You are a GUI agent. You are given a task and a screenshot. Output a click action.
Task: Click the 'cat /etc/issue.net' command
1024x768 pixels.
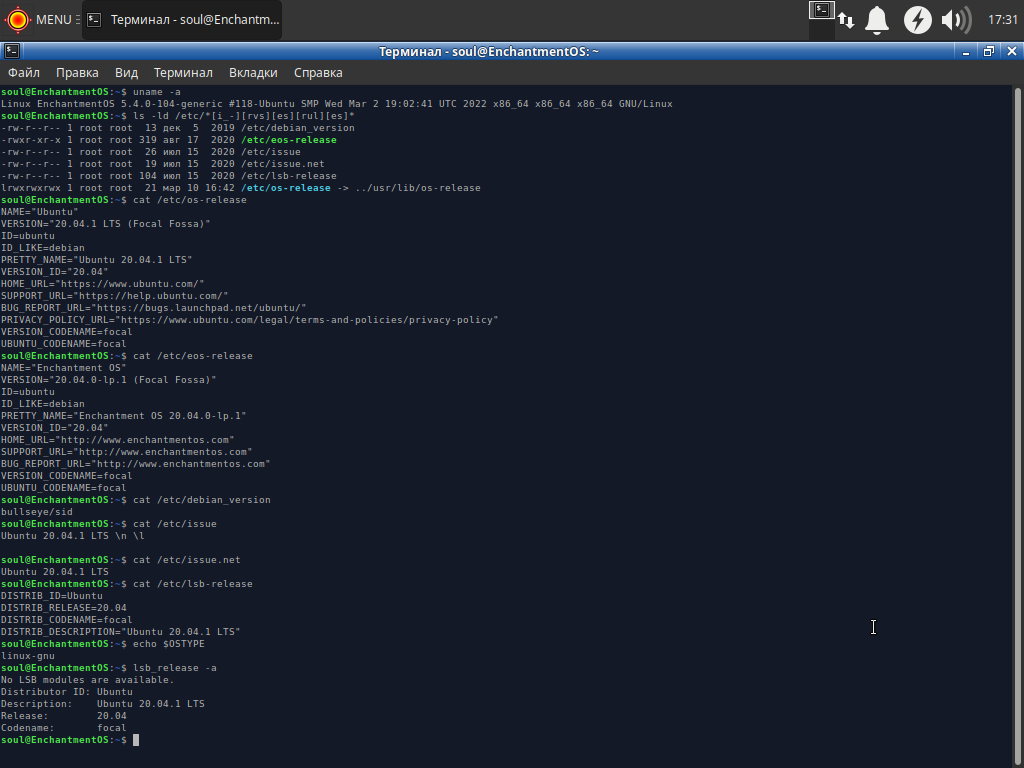tap(187, 560)
